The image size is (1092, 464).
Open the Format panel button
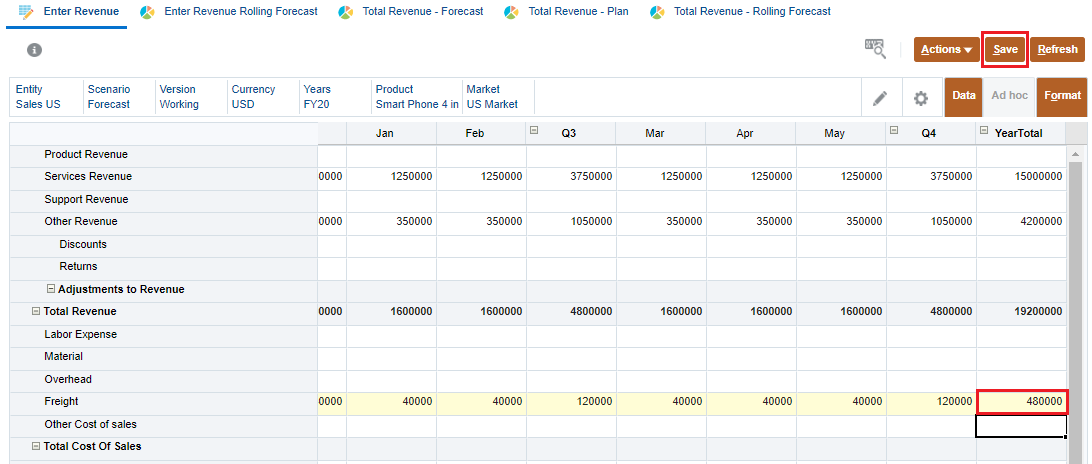click(1062, 97)
